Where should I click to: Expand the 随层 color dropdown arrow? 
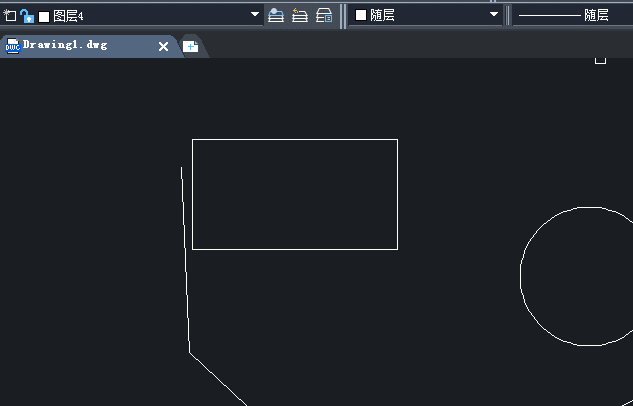pos(493,15)
